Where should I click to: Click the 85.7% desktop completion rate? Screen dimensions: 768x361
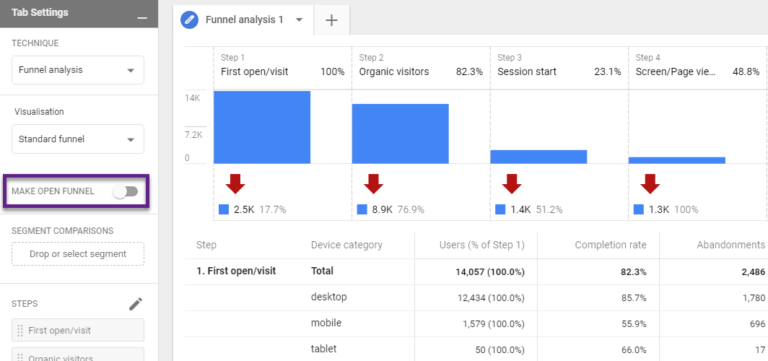(x=634, y=298)
